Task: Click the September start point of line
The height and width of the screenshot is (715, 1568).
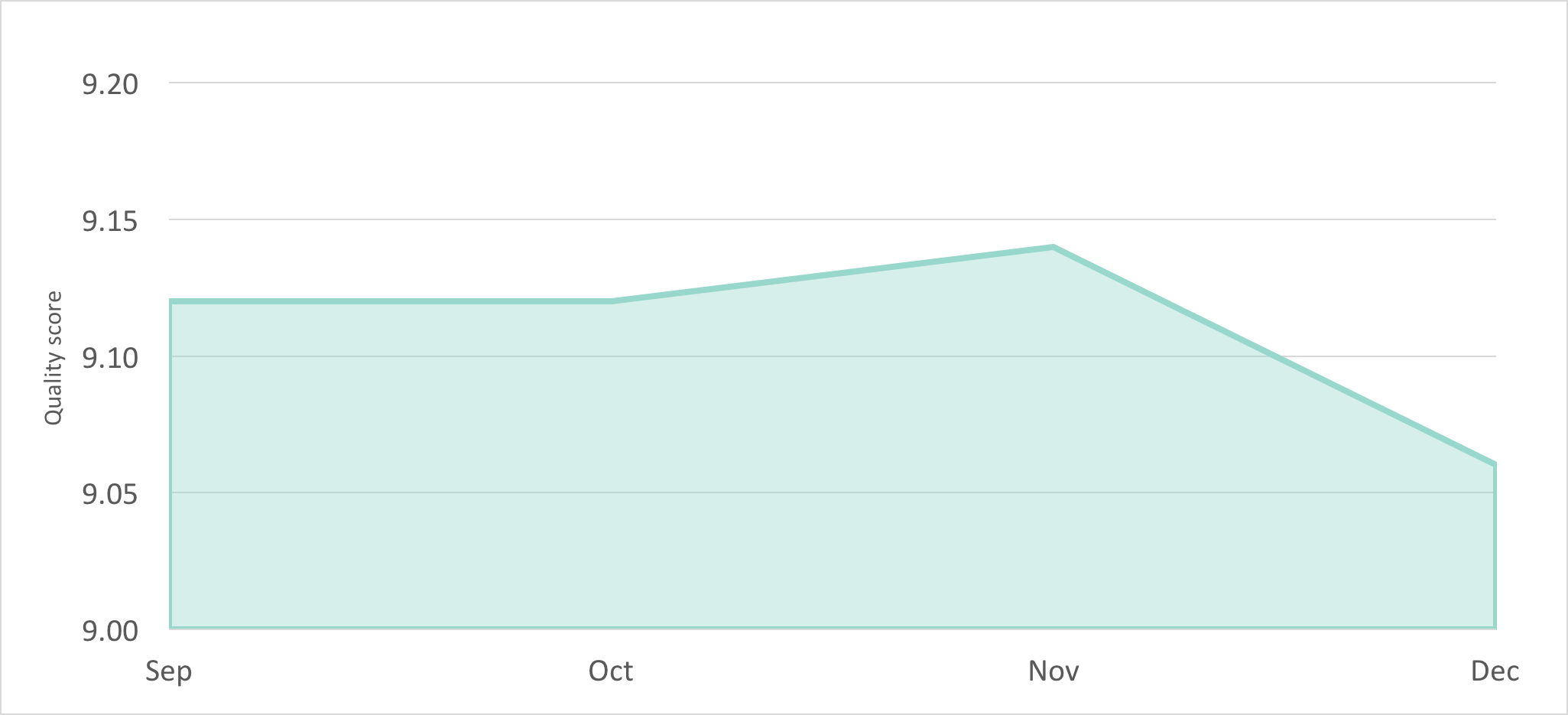Action: [170, 301]
